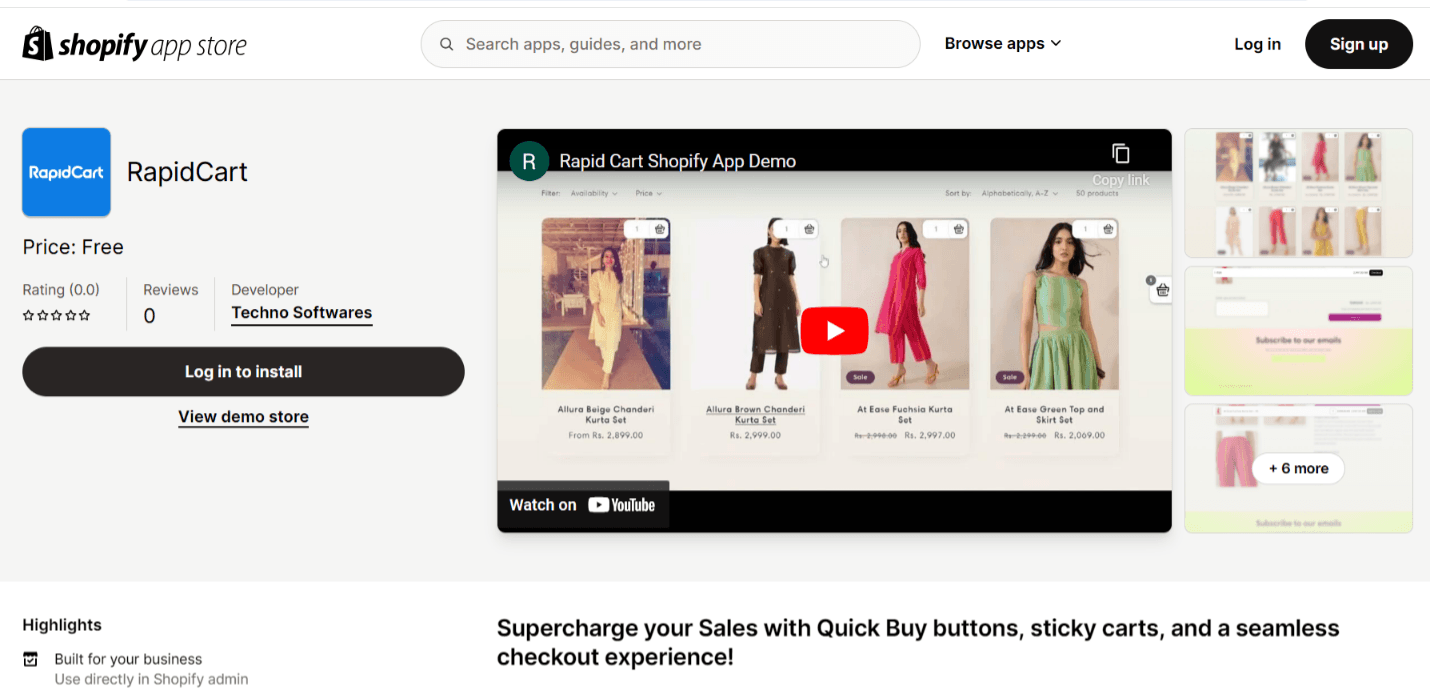Click the round R channel avatar
The width and height of the screenshot is (1430, 693).
pyautogui.click(x=529, y=161)
